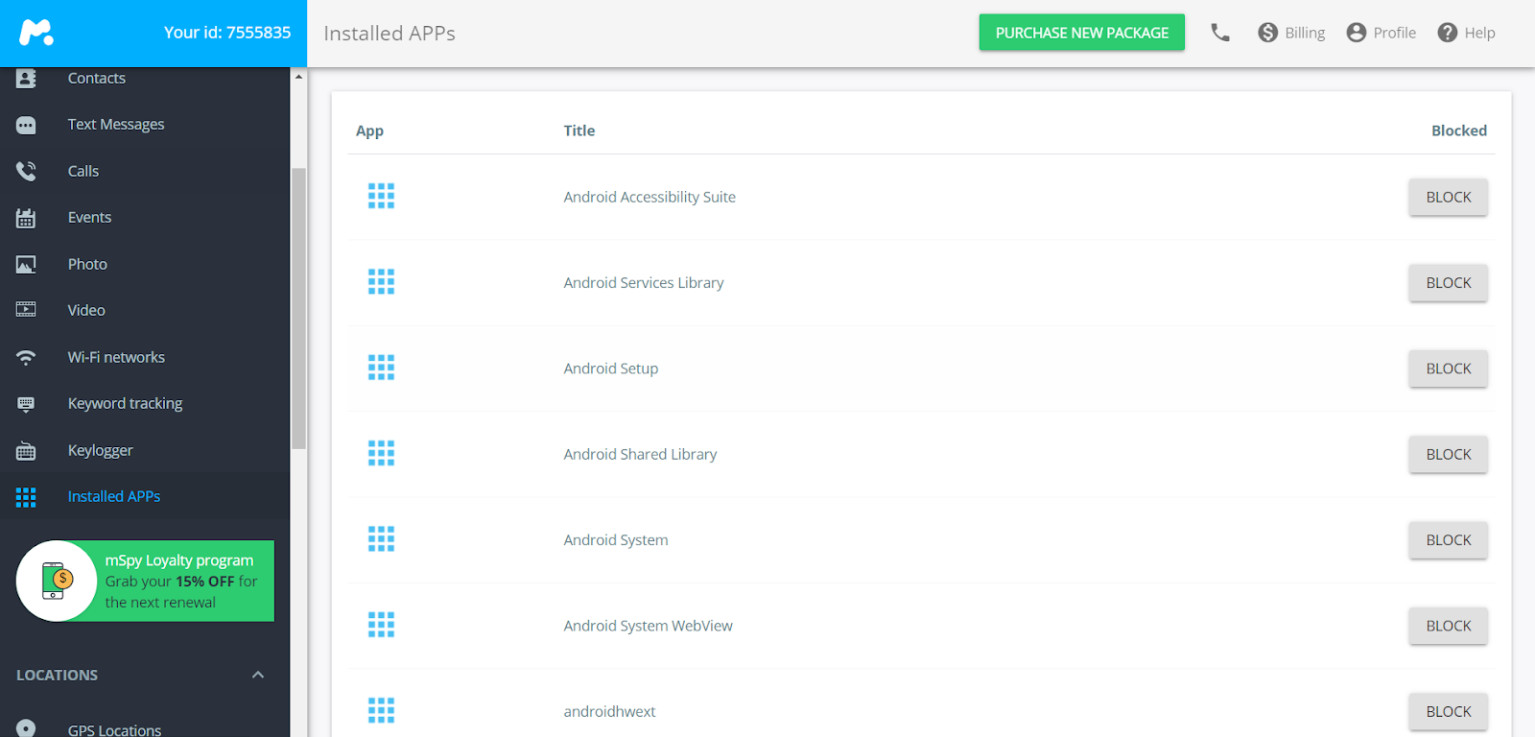Click the Purchase New Package button
The height and width of the screenshot is (737, 1535).
click(x=1081, y=33)
